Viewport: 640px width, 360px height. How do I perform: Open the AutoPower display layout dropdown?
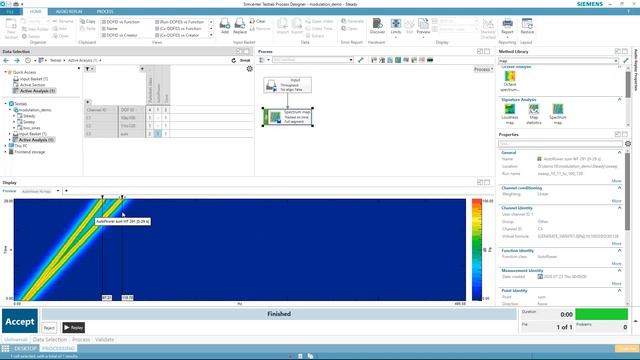(58, 191)
